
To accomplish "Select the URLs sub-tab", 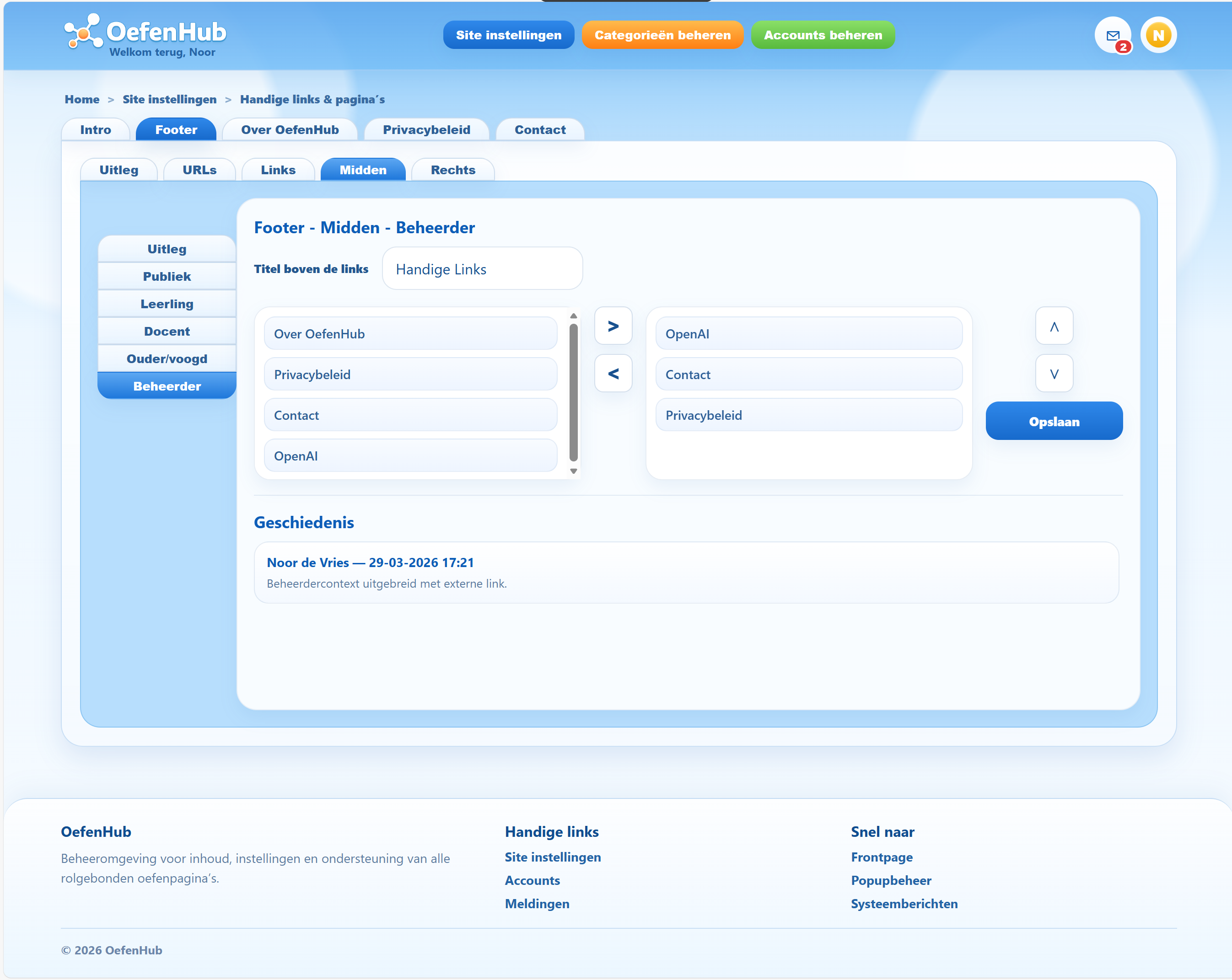I will [199, 170].
